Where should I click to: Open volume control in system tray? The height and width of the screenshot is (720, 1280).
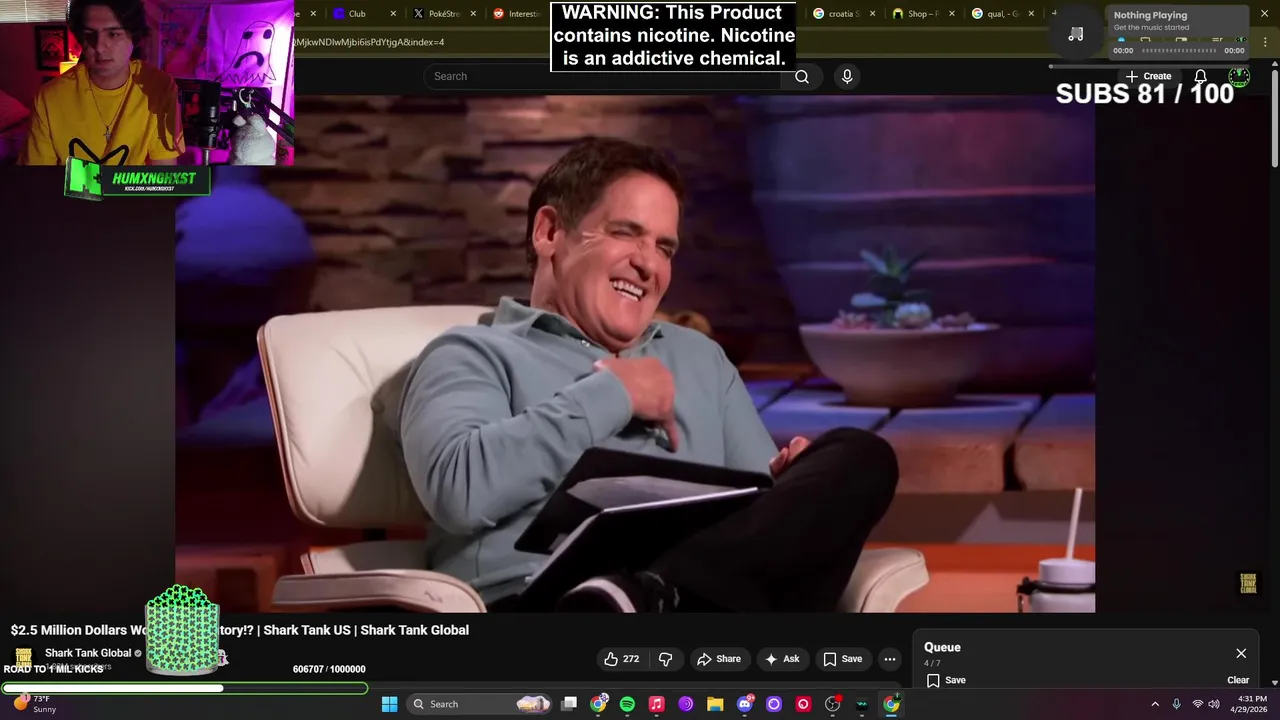coord(1214,704)
